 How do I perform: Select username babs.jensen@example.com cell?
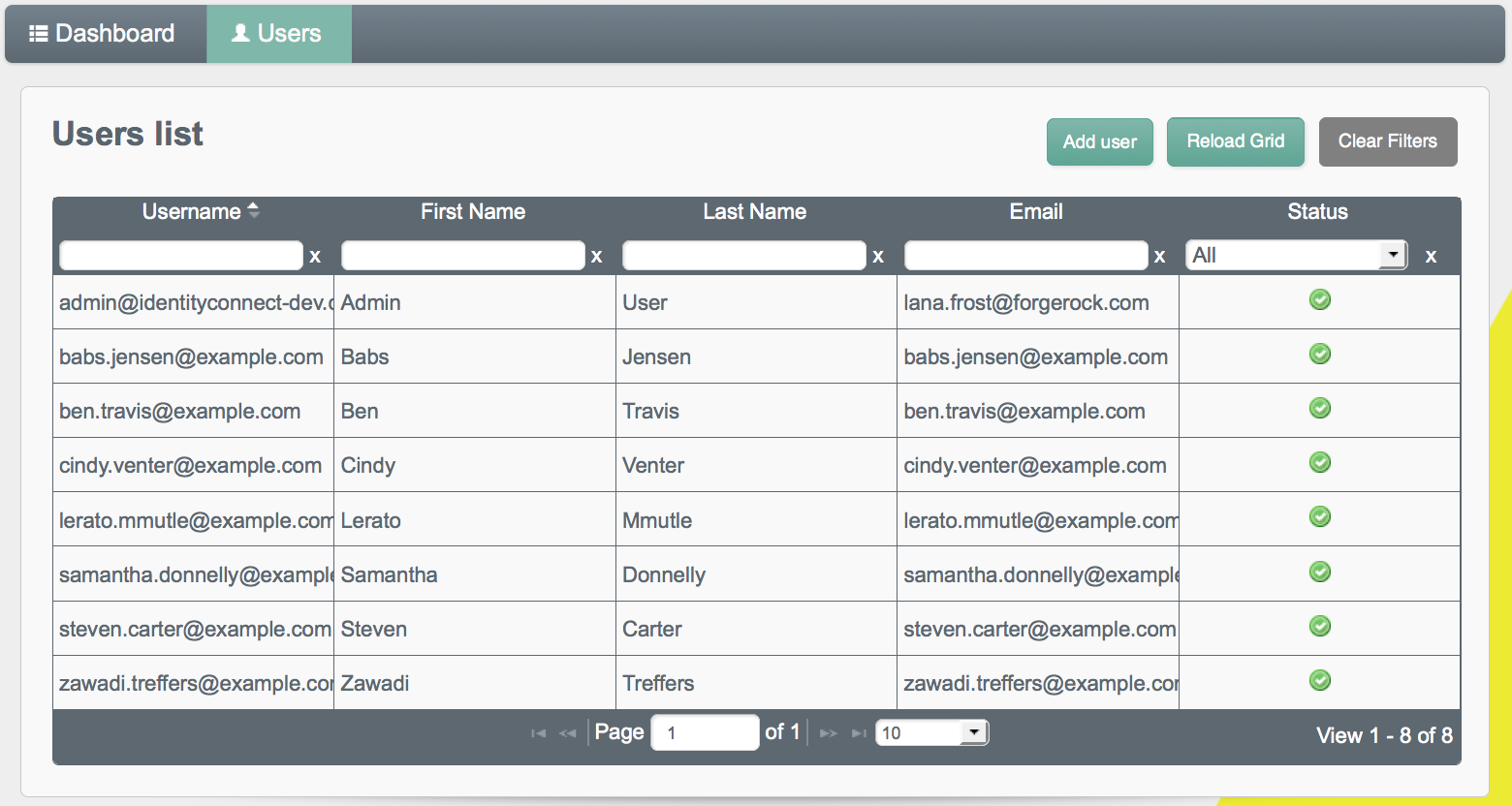point(194,356)
